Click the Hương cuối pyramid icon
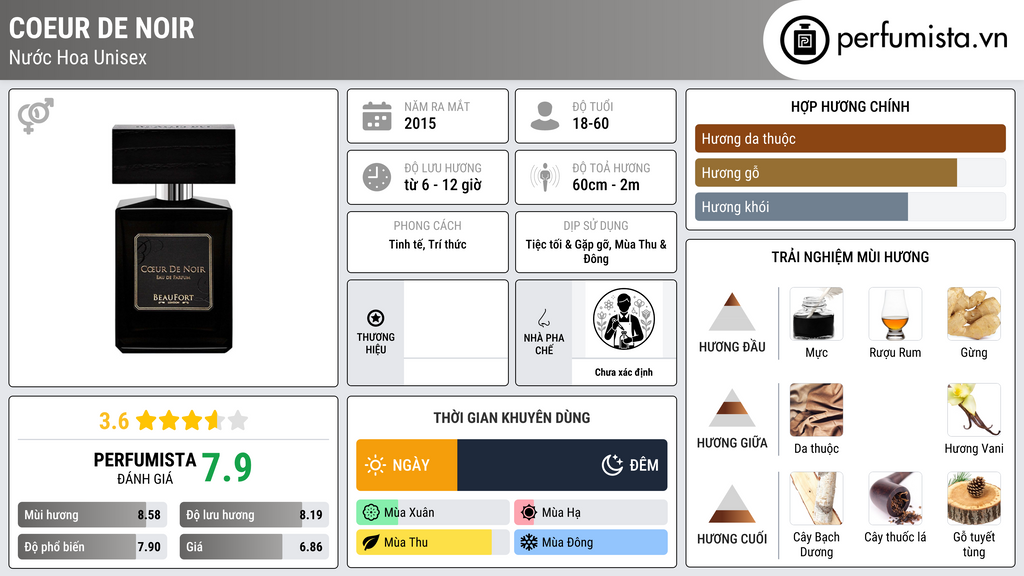The height and width of the screenshot is (576, 1024). [732, 504]
